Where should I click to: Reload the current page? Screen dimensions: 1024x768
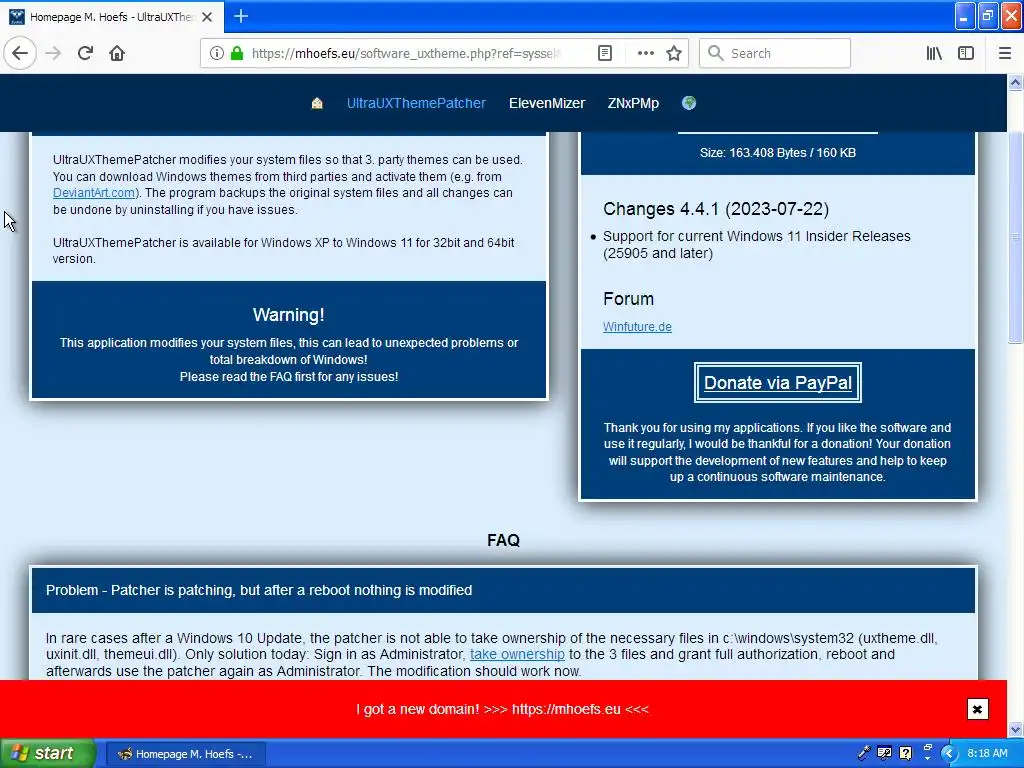pos(85,54)
